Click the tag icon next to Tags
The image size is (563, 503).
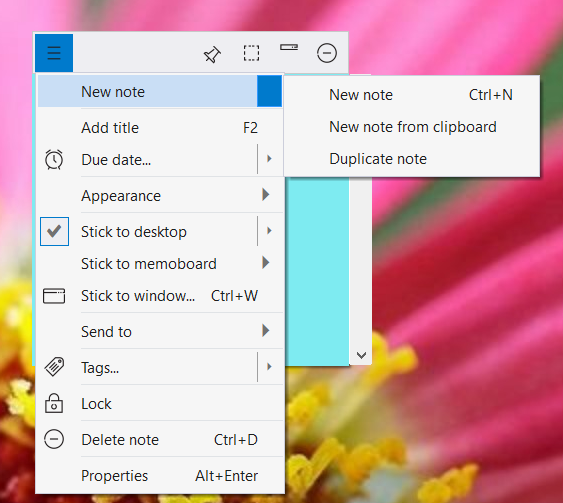[54, 367]
